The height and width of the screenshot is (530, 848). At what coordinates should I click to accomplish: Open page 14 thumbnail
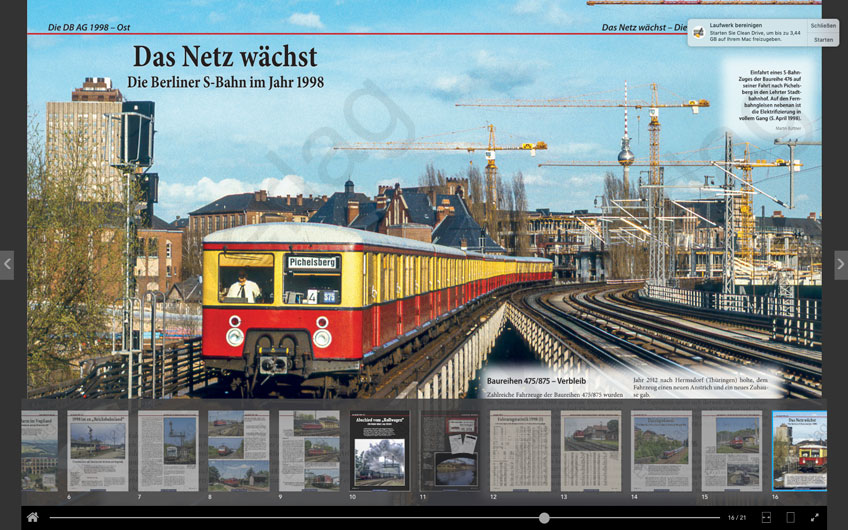coord(661,450)
